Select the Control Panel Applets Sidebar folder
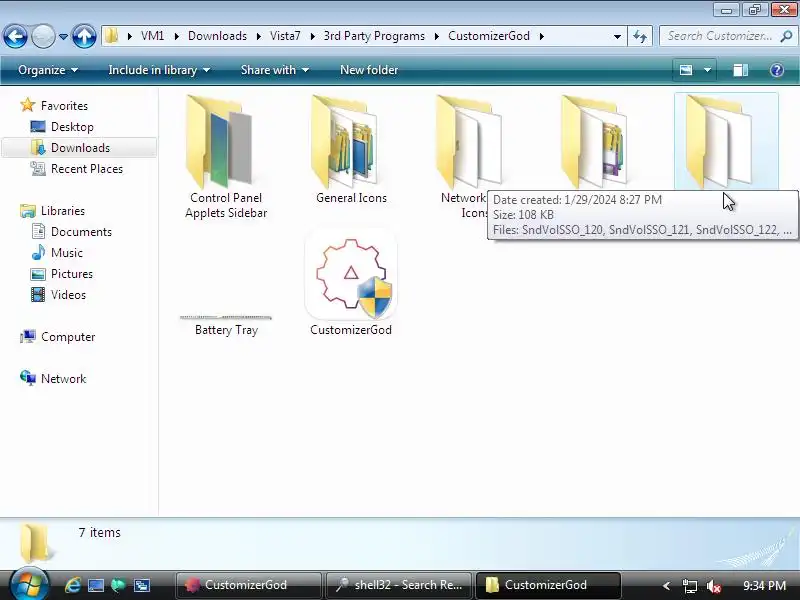 [226, 157]
